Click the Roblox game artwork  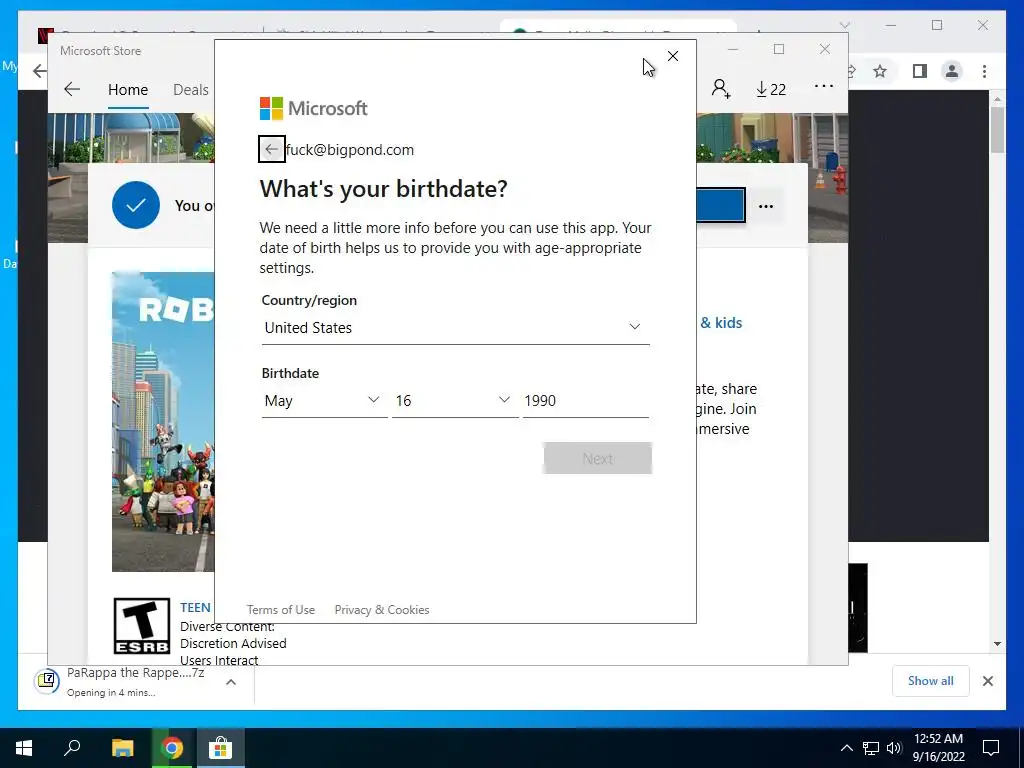[163, 421]
